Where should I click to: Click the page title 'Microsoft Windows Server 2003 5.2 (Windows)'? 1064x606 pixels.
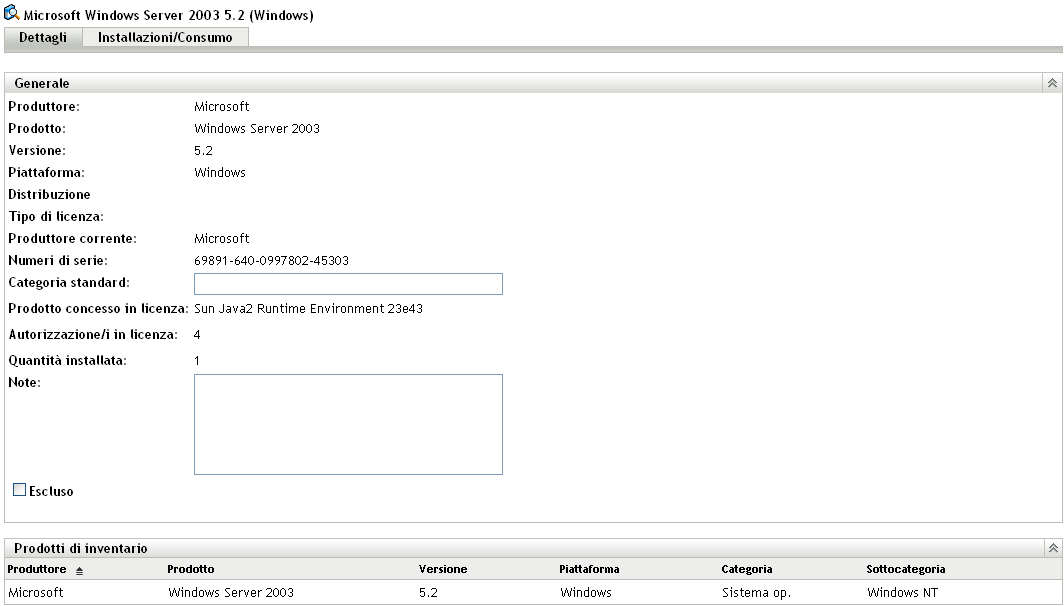[x=168, y=15]
